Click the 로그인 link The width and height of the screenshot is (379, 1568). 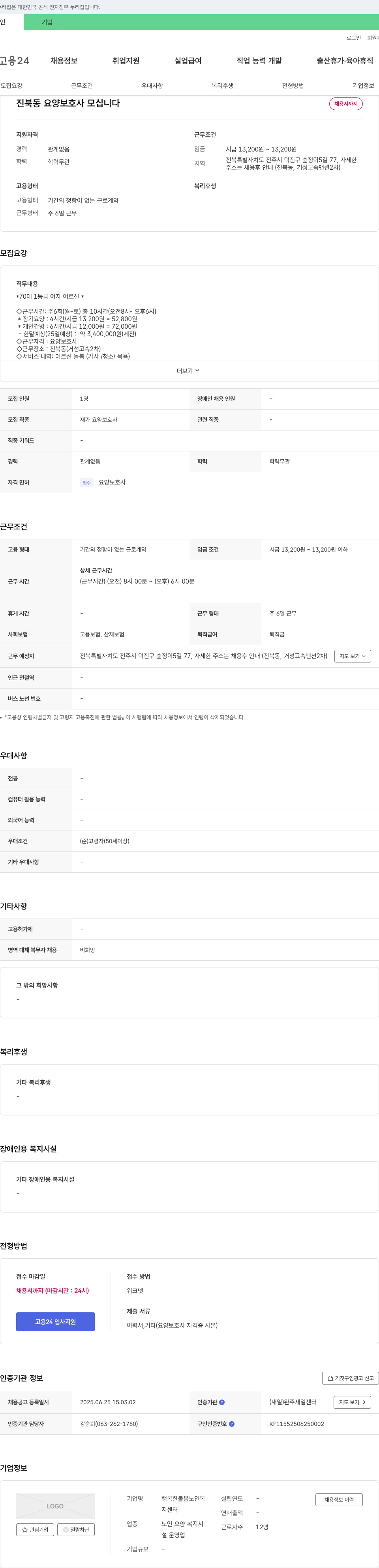(x=353, y=38)
